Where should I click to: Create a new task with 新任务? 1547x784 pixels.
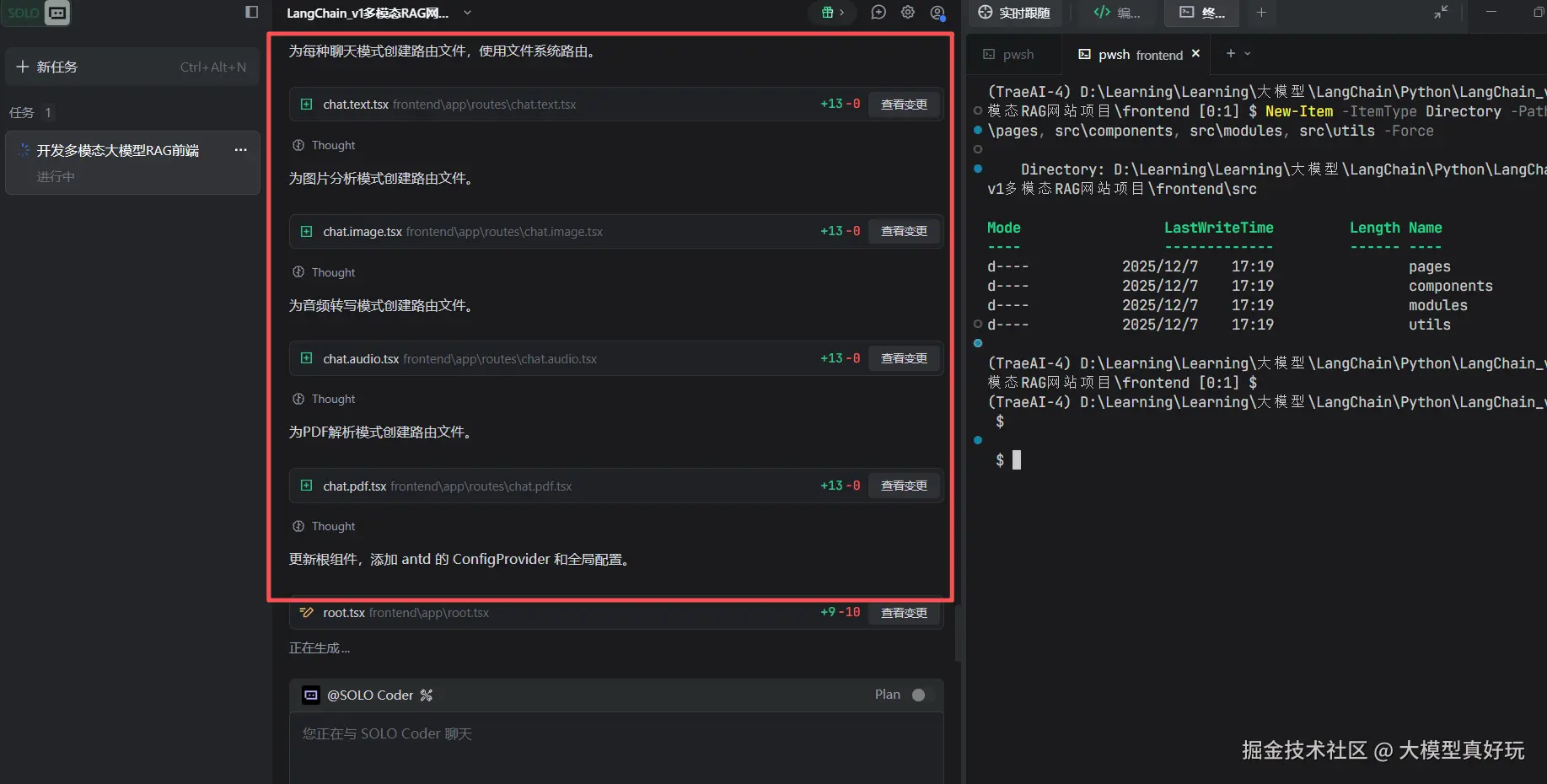click(132, 67)
